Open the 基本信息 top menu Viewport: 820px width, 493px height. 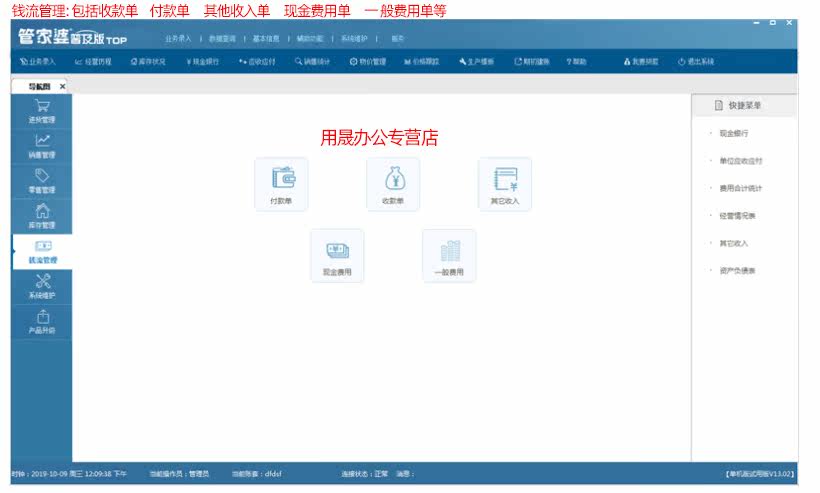266,39
